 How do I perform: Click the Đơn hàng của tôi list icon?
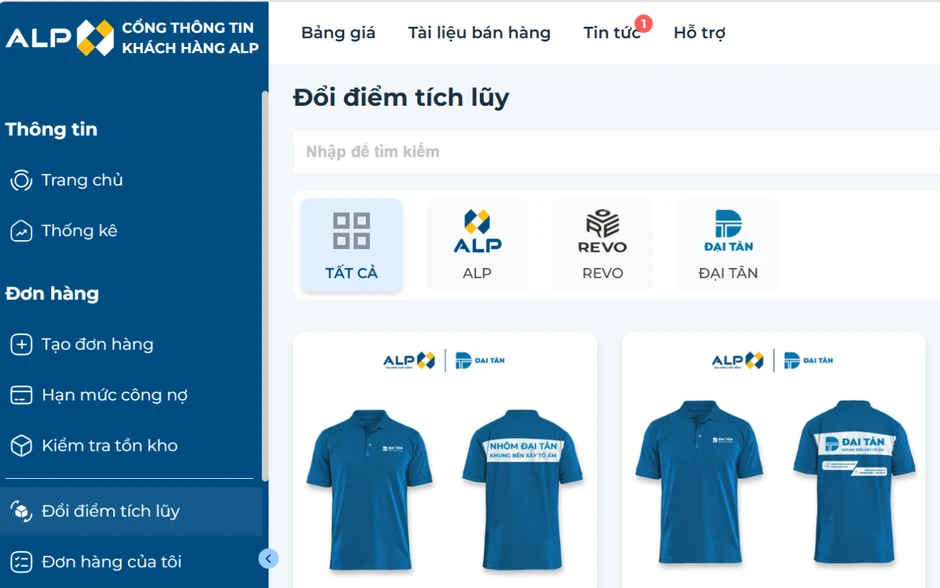21,562
